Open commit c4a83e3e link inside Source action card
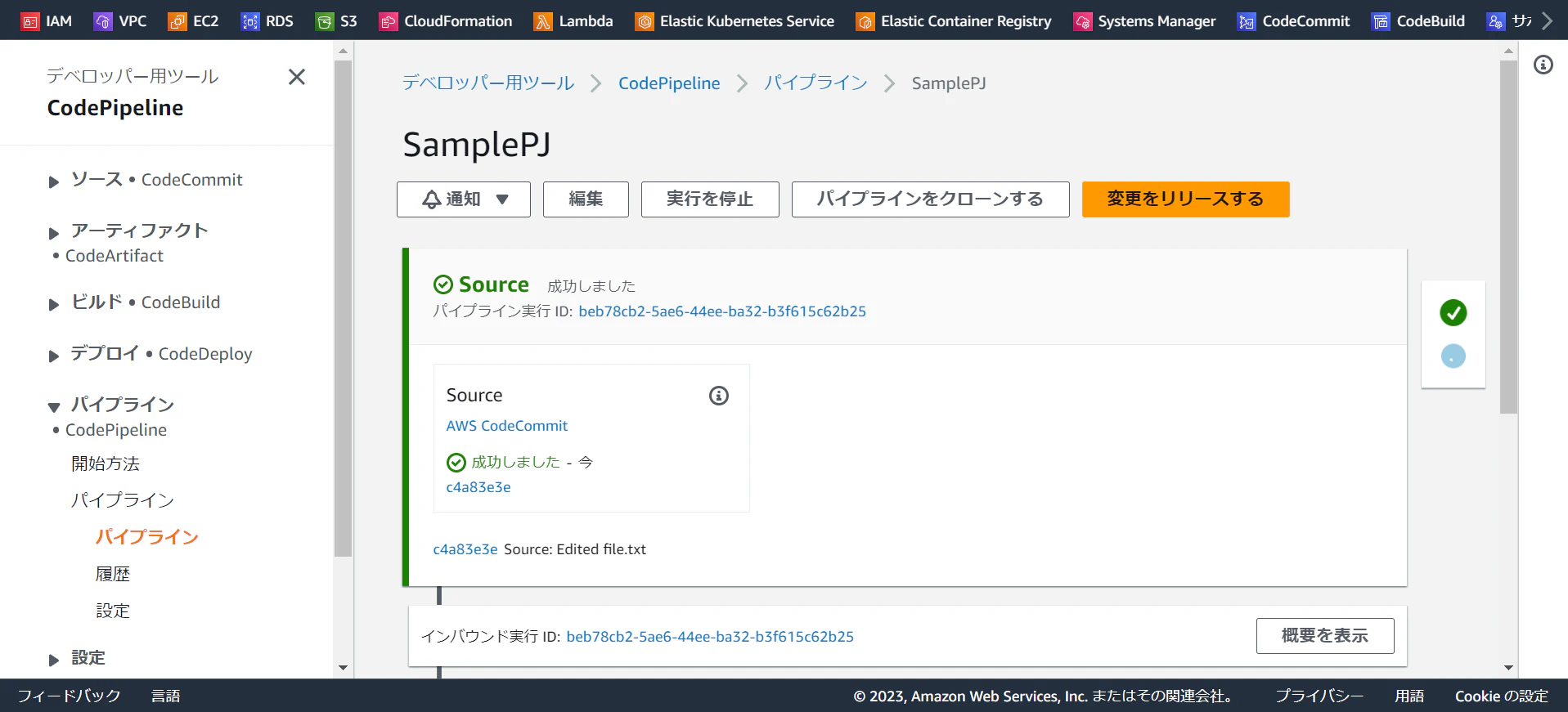 [x=478, y=487]
